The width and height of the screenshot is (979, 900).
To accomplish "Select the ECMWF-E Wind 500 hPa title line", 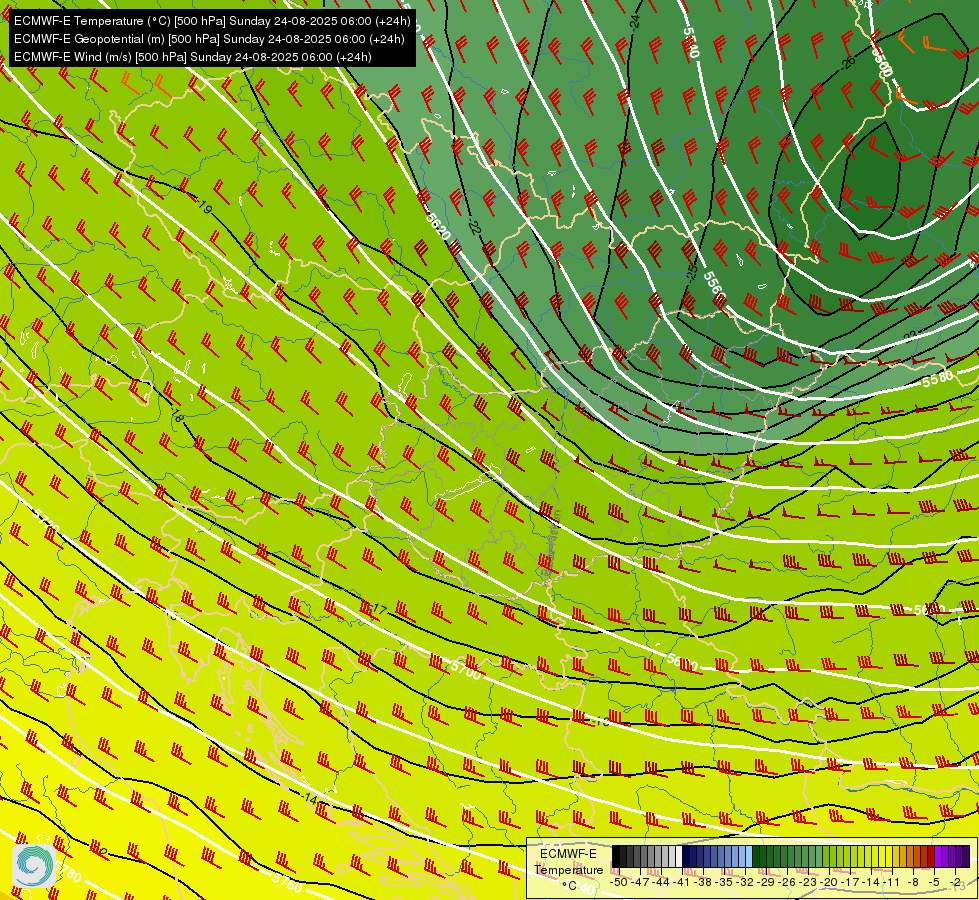I will click(193, 57).
